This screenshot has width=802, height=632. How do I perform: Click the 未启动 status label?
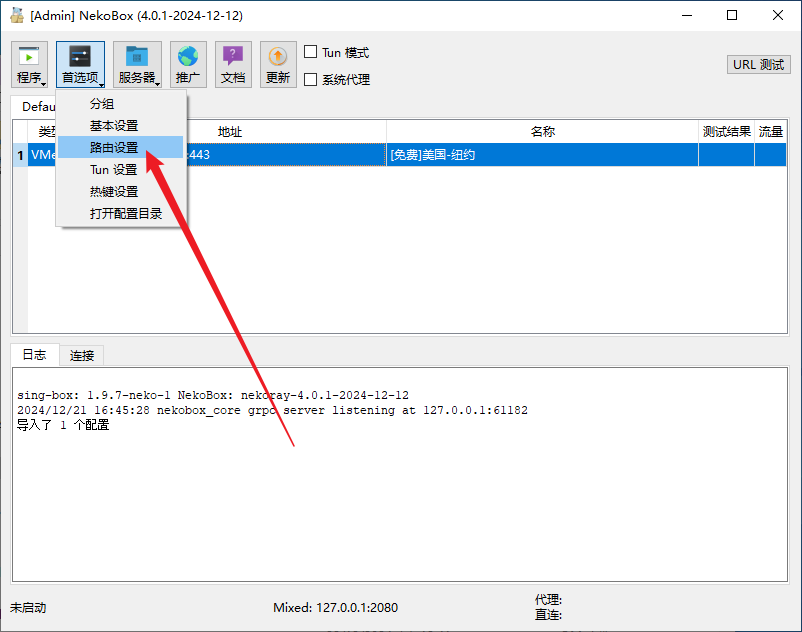click(x=28, y=607)
